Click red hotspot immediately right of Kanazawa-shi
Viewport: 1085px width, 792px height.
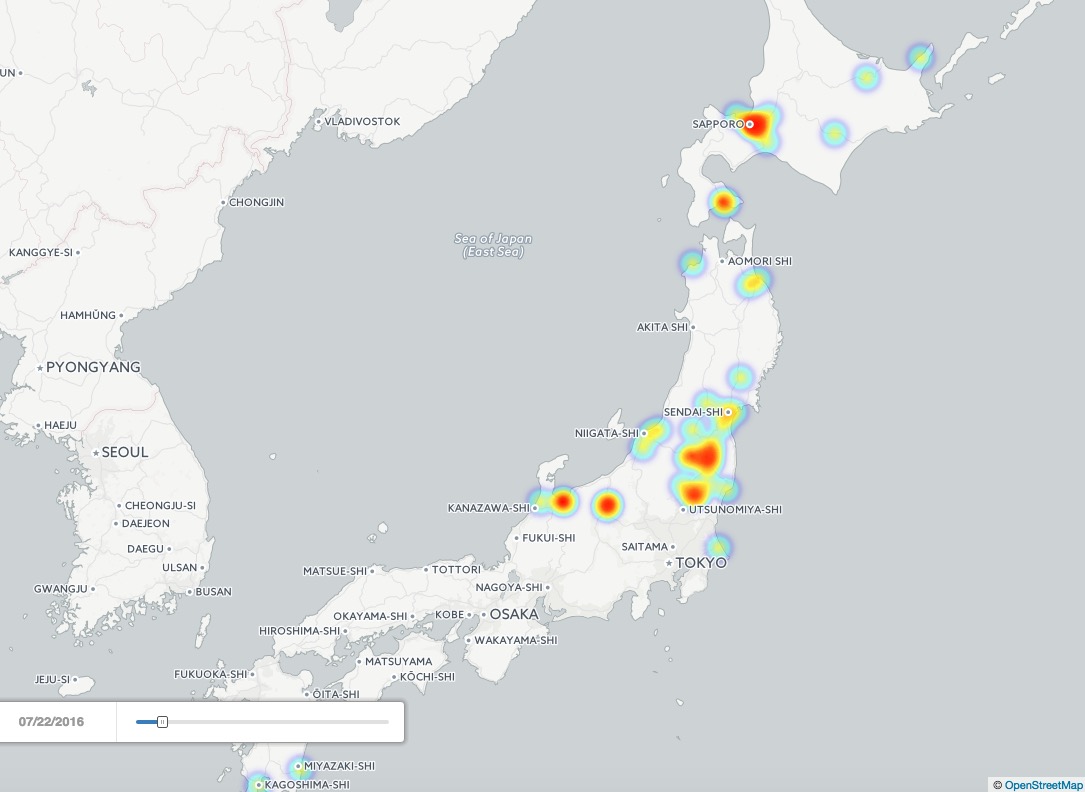coord(563,501)
